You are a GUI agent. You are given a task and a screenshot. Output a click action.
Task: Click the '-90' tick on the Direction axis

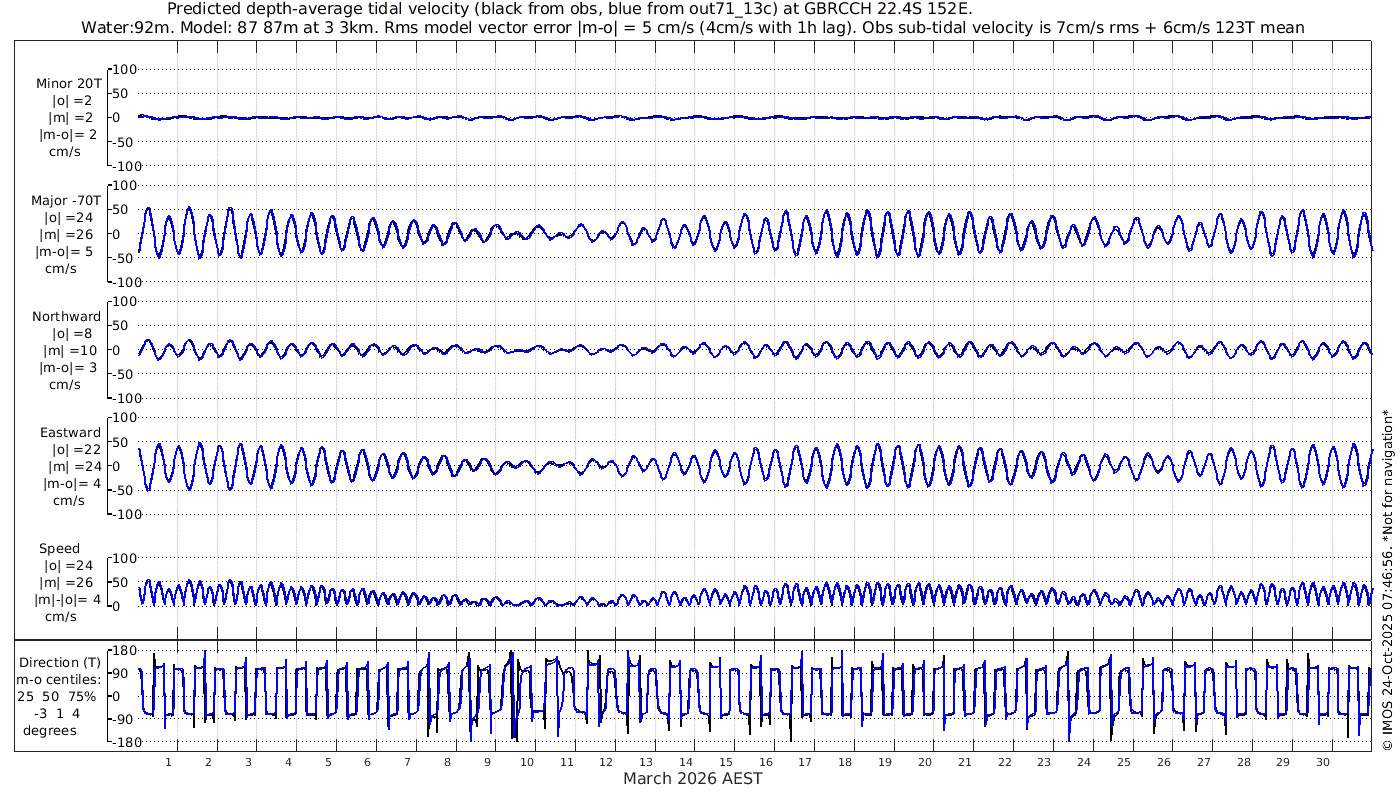click(x=125, y=719)
